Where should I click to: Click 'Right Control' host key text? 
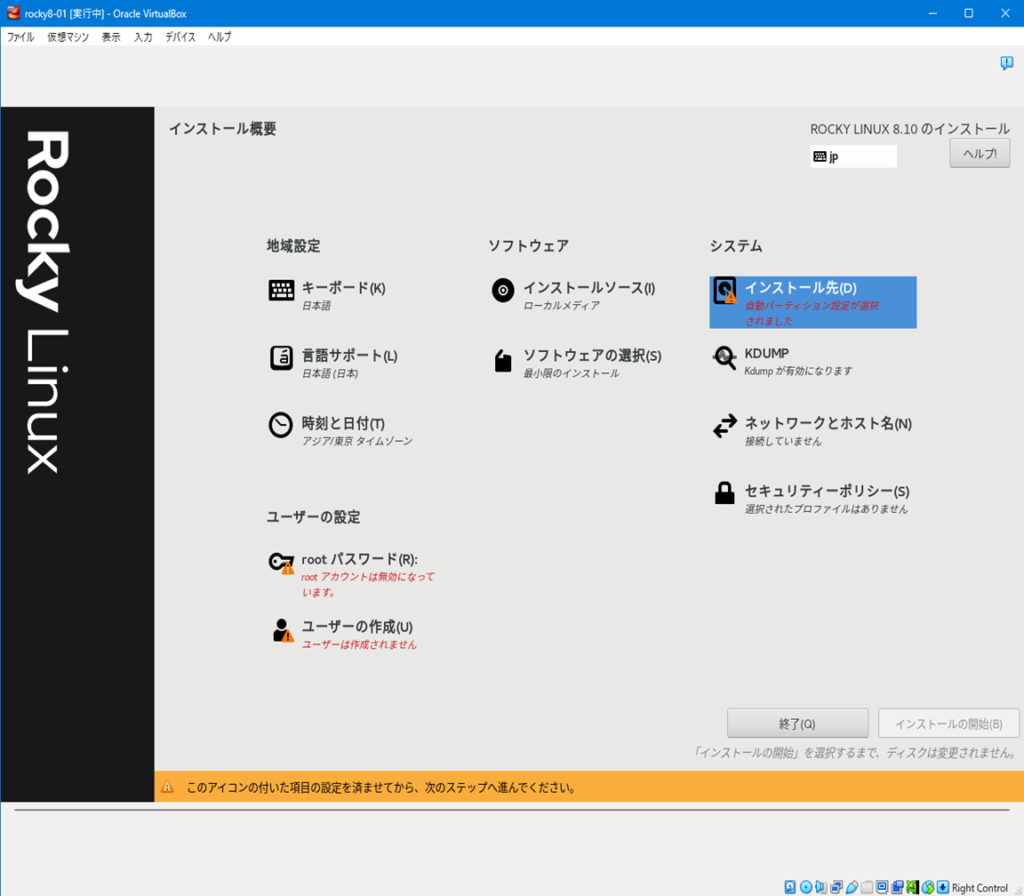coord(980,888)
